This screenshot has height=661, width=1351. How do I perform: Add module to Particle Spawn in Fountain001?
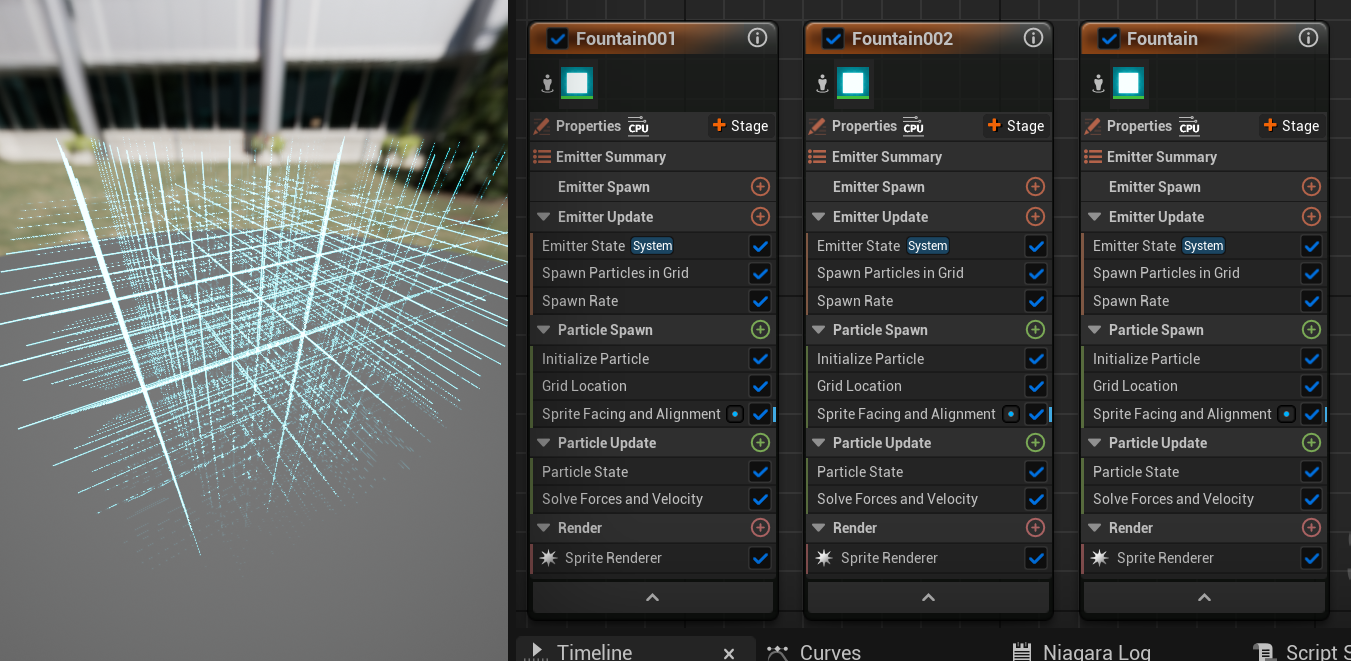pos(760,330)
